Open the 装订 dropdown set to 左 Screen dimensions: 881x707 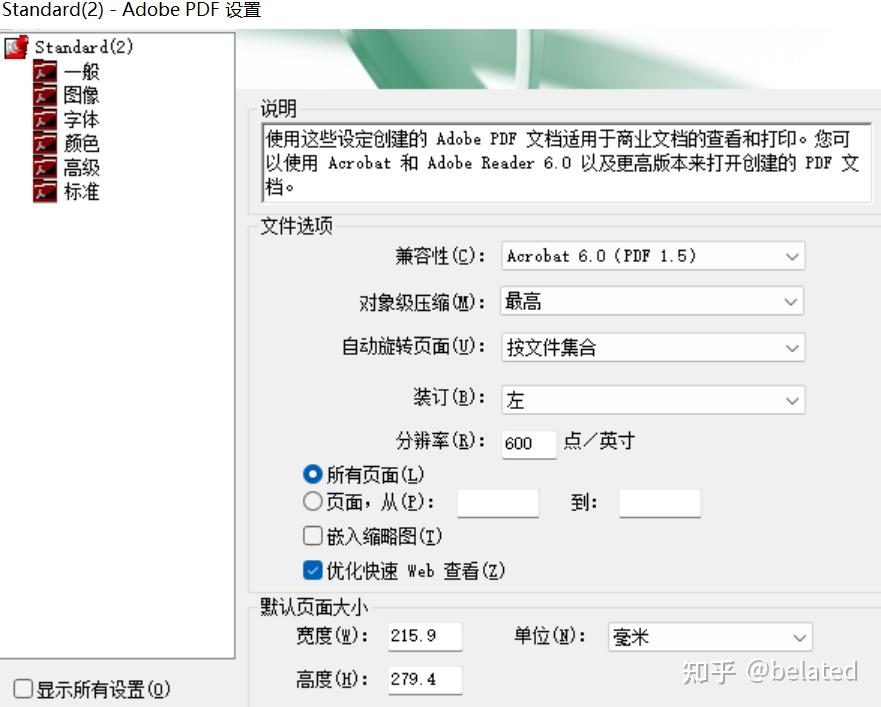(x=651, y=399)
